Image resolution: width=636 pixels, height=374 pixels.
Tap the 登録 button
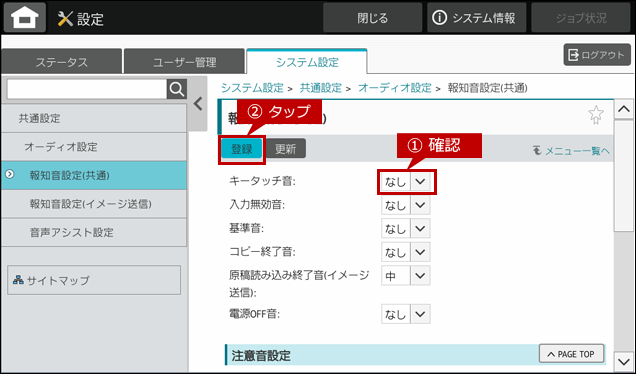pos(242,149)
